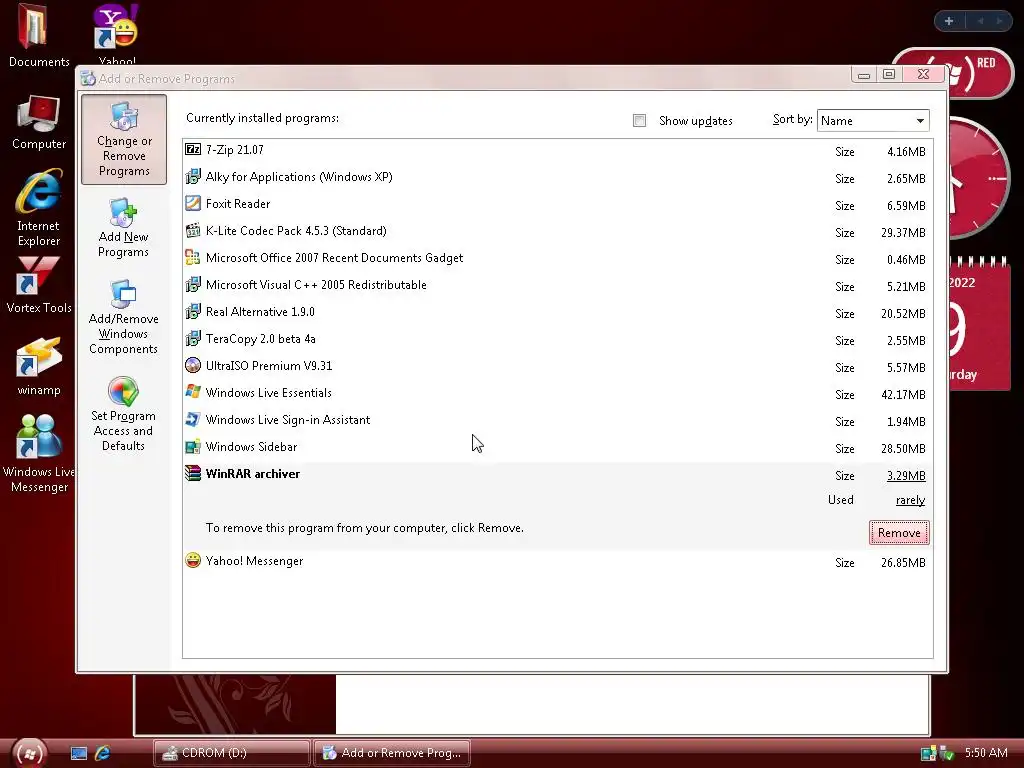Open the Sort by Name dropdown
The height and width of the screenshot is (768, 1024).
click(x=872, y=120)
